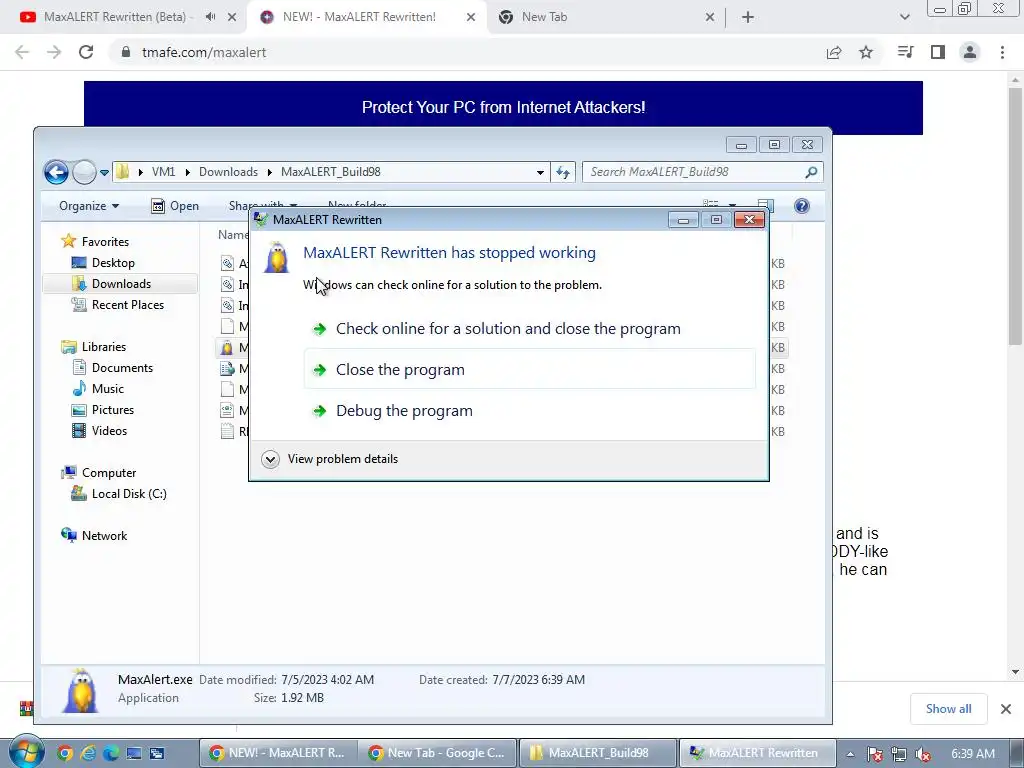
Task: Open the Music library
Action: (107, 389)
